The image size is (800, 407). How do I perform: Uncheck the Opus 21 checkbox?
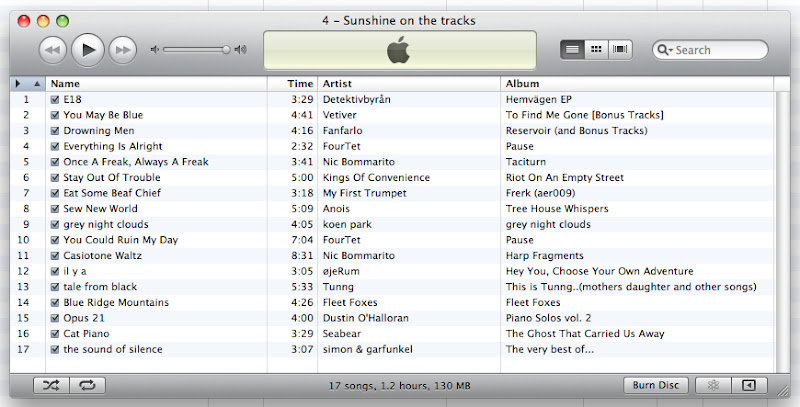[55, 318]
